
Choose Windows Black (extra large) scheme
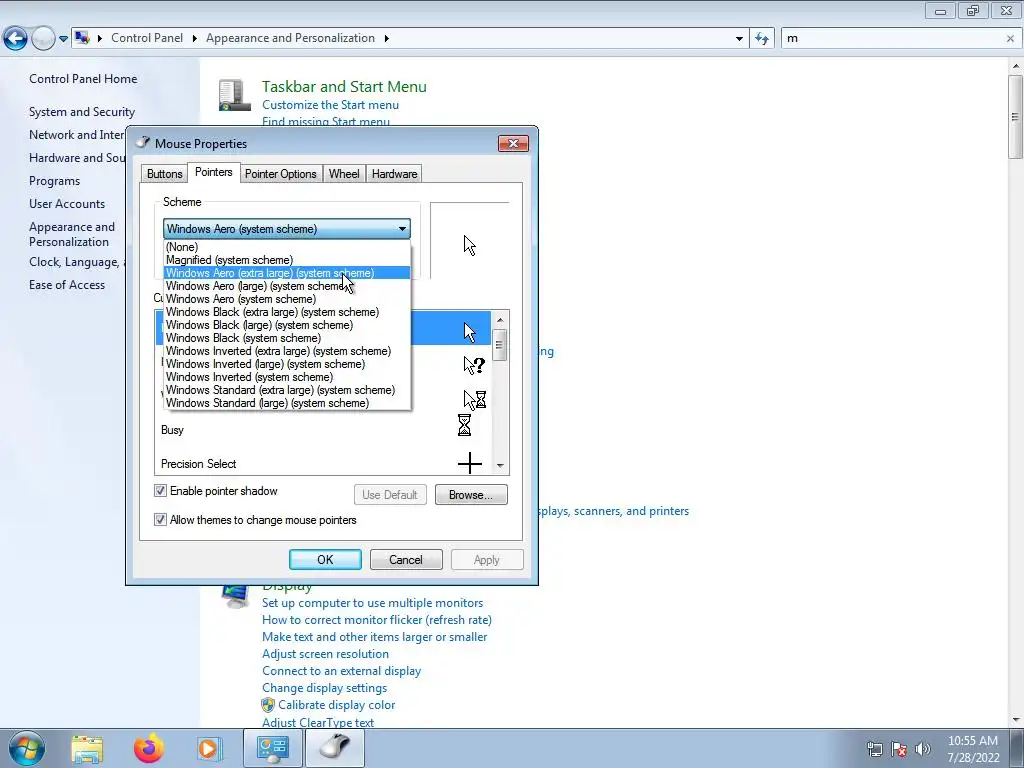click(287, 312)
